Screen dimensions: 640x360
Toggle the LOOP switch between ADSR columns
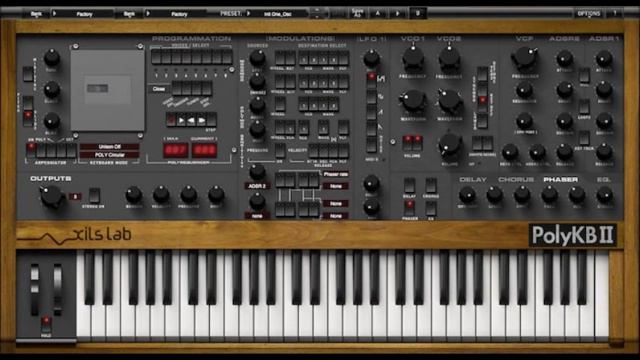pos(584,106)
